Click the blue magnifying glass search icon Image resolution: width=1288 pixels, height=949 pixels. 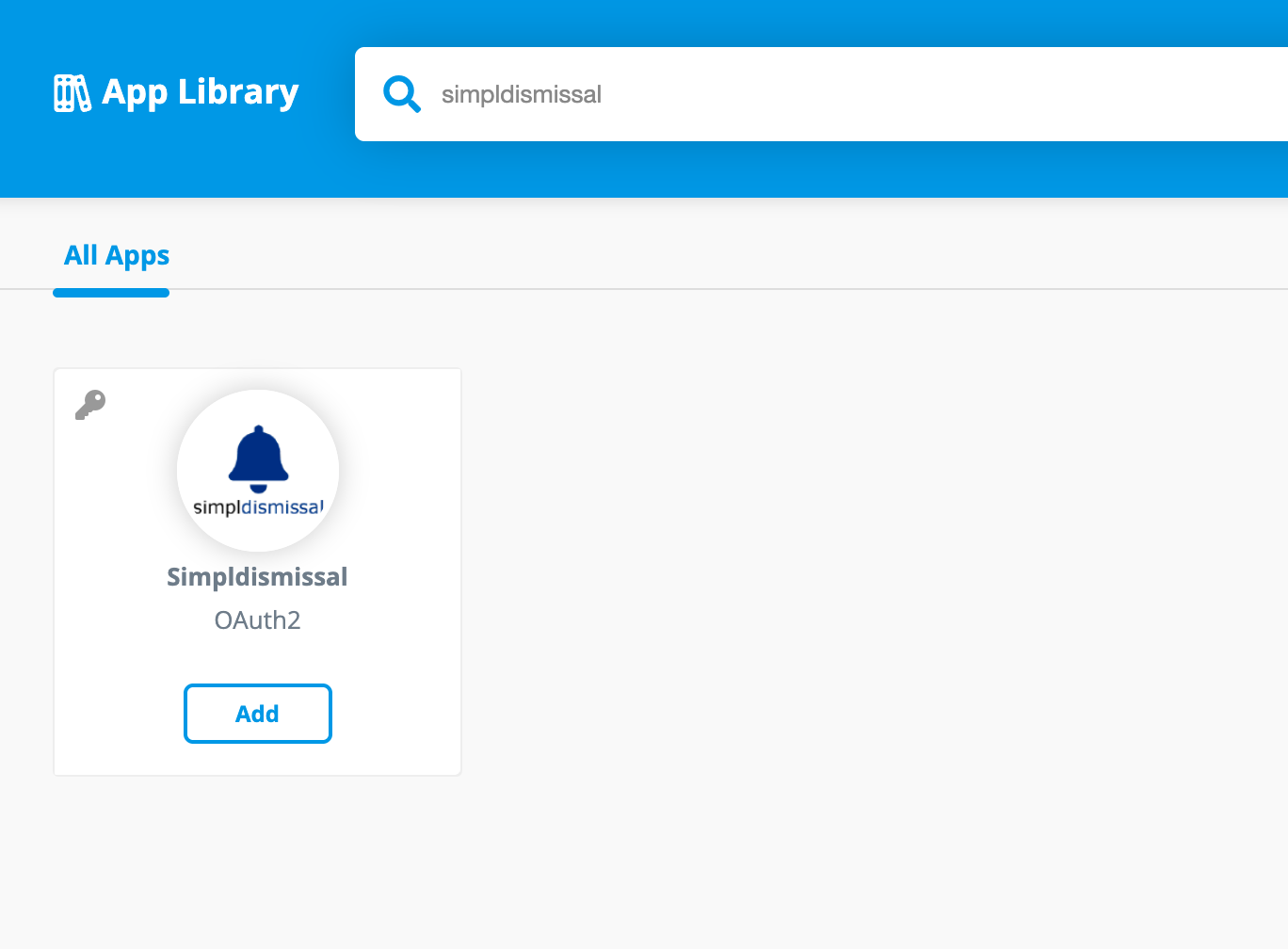(x=401, y=94)
